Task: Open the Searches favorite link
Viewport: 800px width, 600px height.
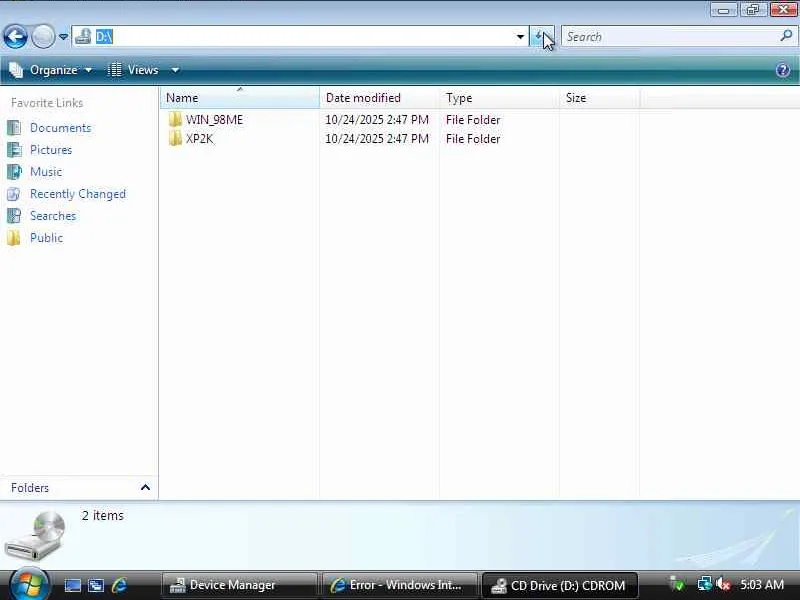Action: 53,216
